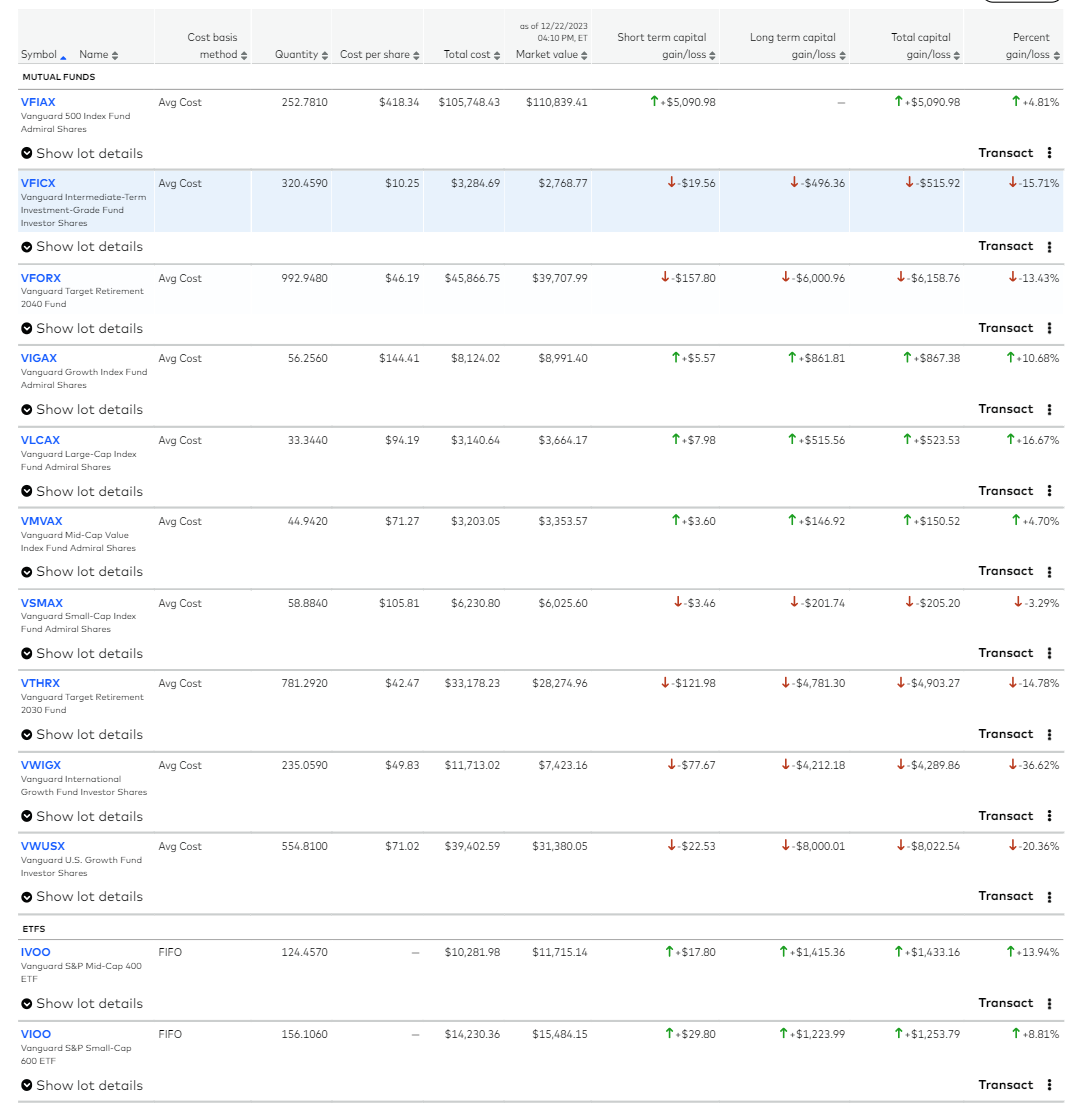Click Transact for VFICX

(1006, 246)
